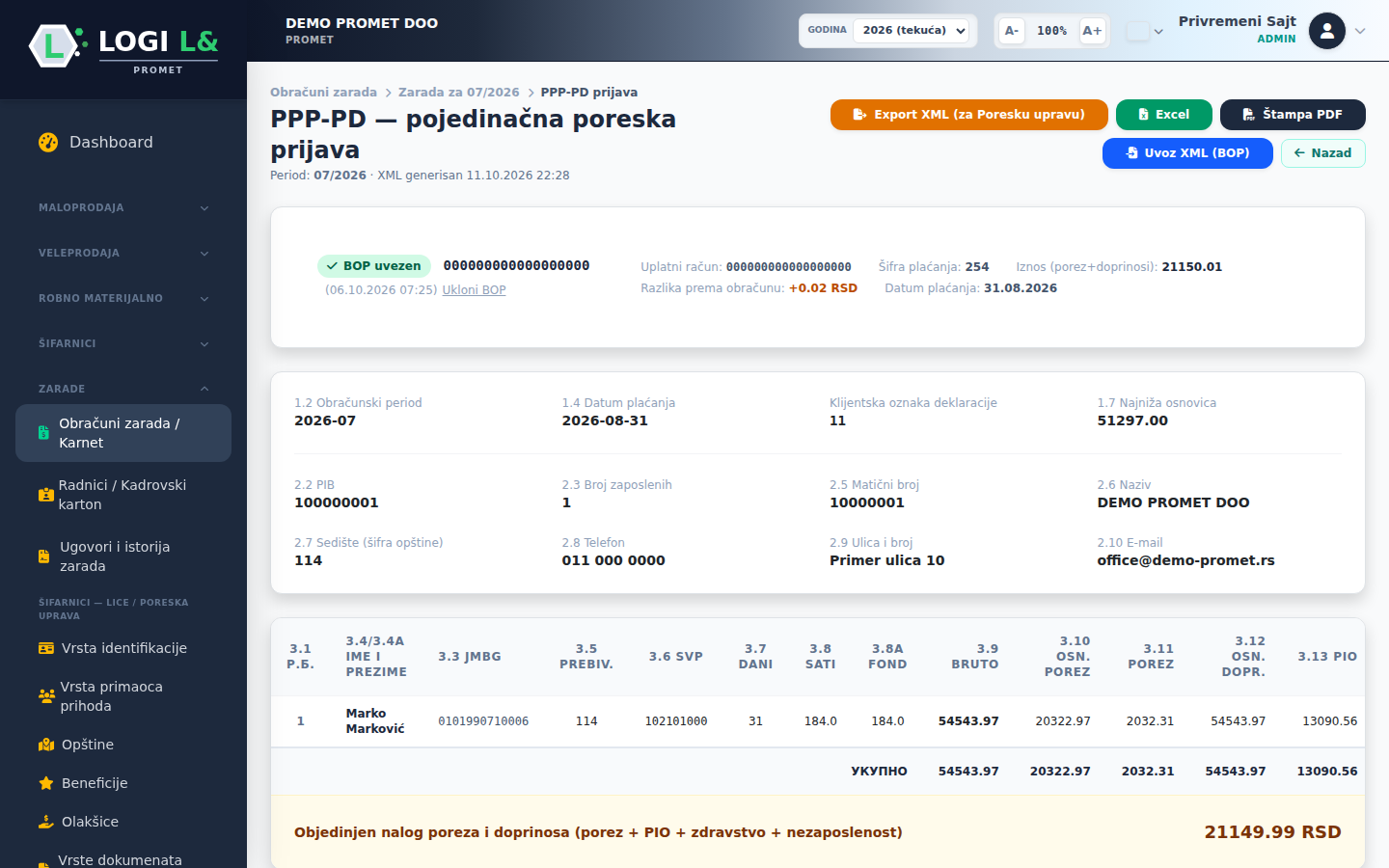Screen dimensions: 1389x868
Task: Go to Obračuni zarada breadcrumb
Action: tap(323, 93)
